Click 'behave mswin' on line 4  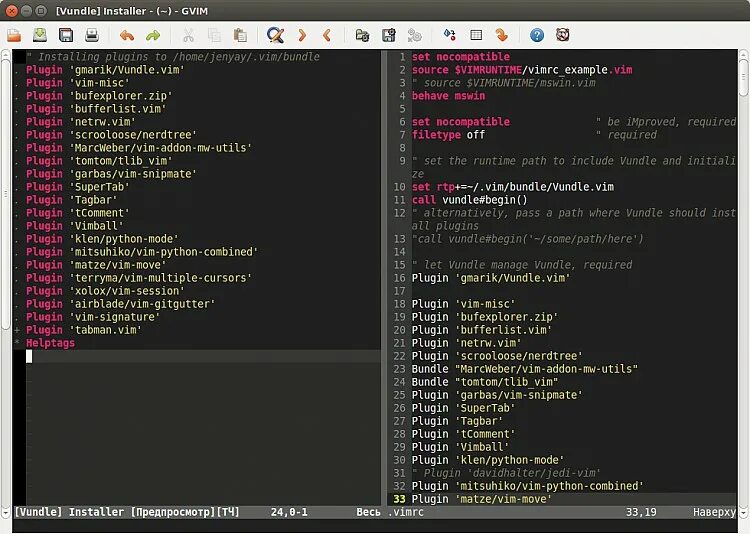pyautogui.click(x=448, y=96)
